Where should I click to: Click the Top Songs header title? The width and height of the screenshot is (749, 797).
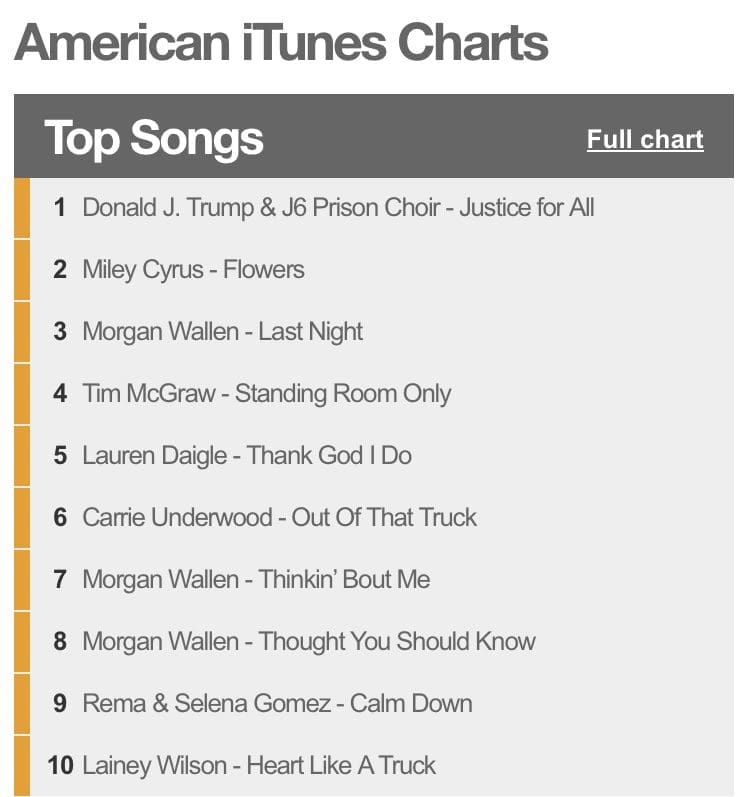(x=154, y=138)
